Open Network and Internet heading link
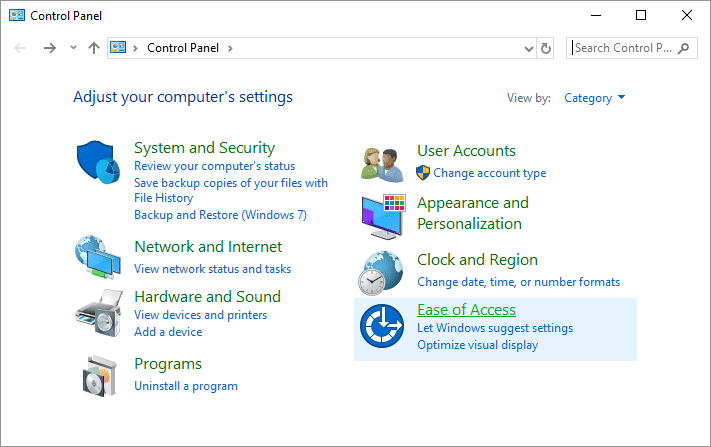Viewport: 711px width, 447px height. (x=208, y=247)
